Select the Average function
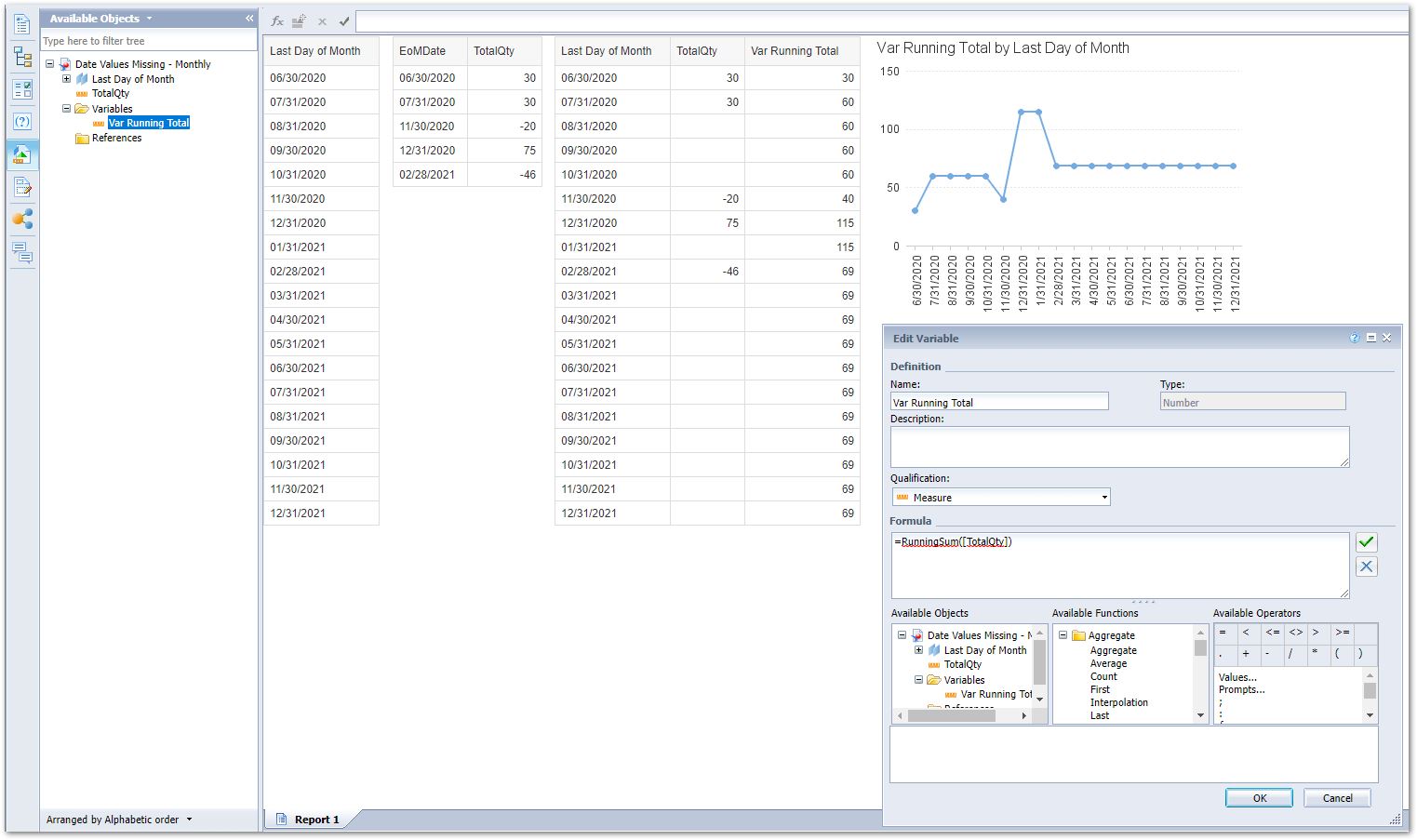 tap(1108, 663)
